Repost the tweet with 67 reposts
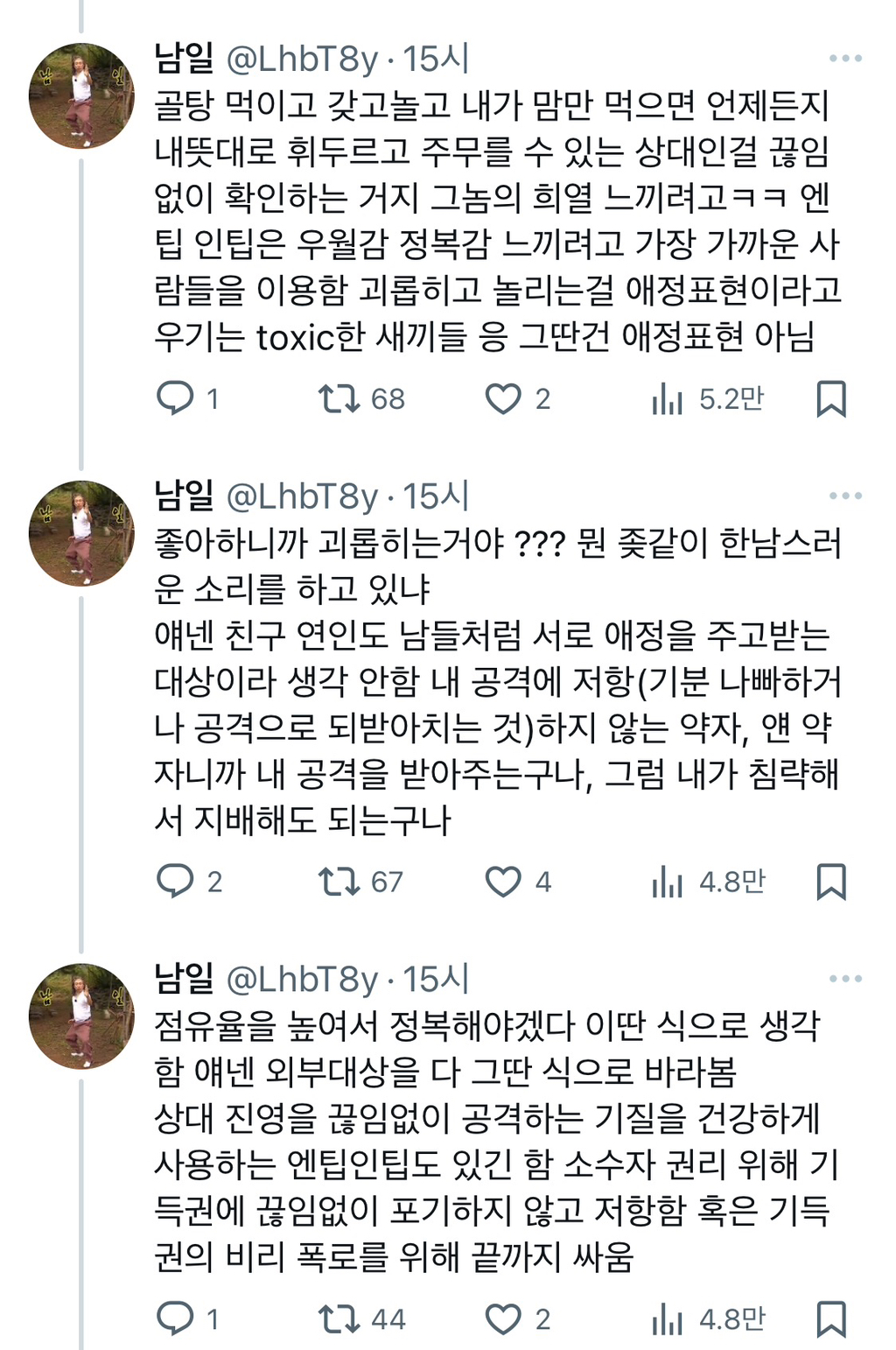896x1350 pixels. pos(339,881)
